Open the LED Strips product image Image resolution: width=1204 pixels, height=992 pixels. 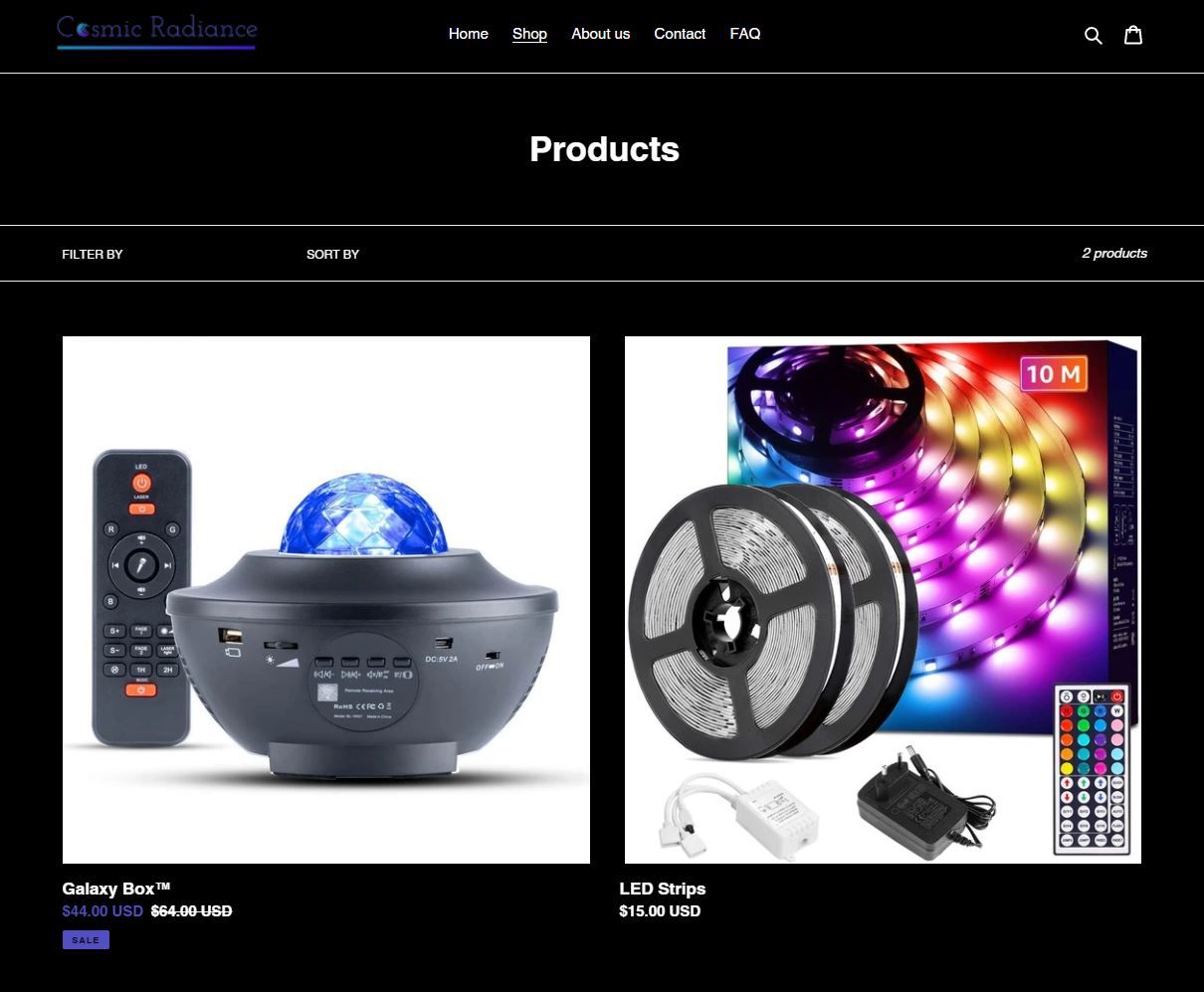coord(883,599)
